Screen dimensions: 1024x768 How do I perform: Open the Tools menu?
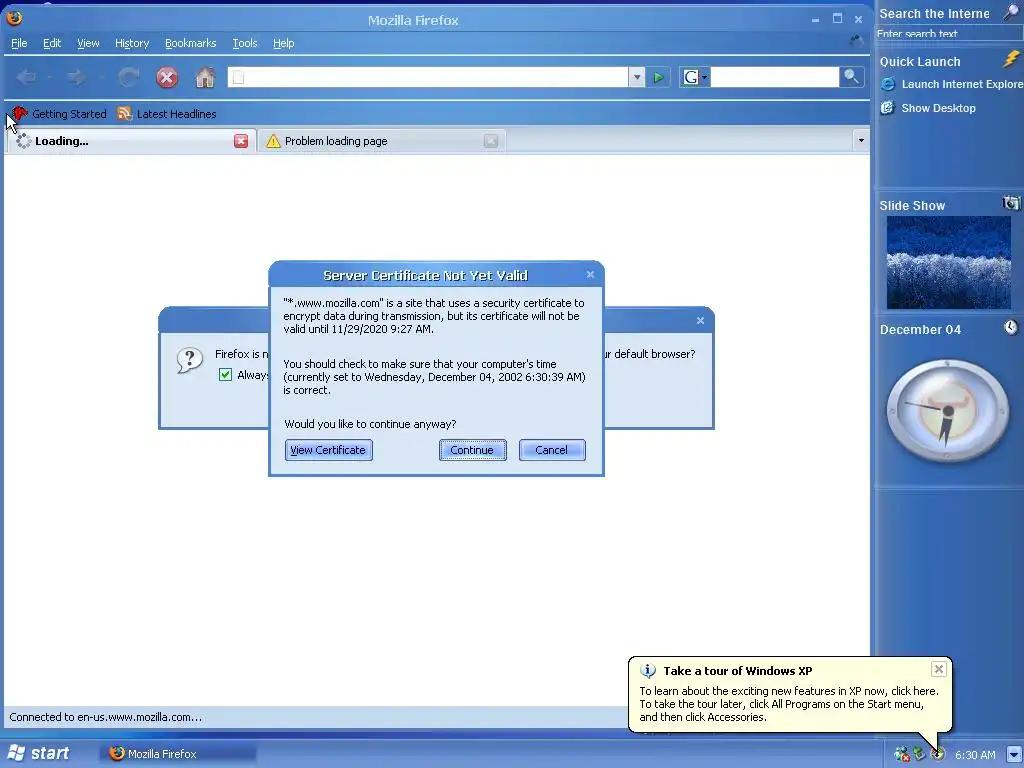click(245, 43)
